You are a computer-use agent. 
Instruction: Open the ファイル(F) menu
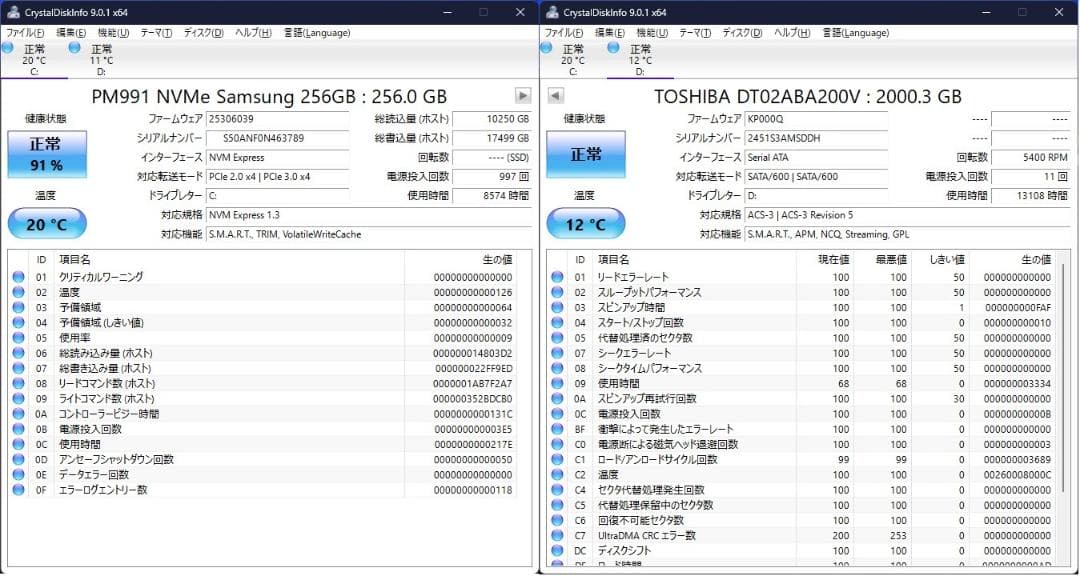(x=23, y=31)
